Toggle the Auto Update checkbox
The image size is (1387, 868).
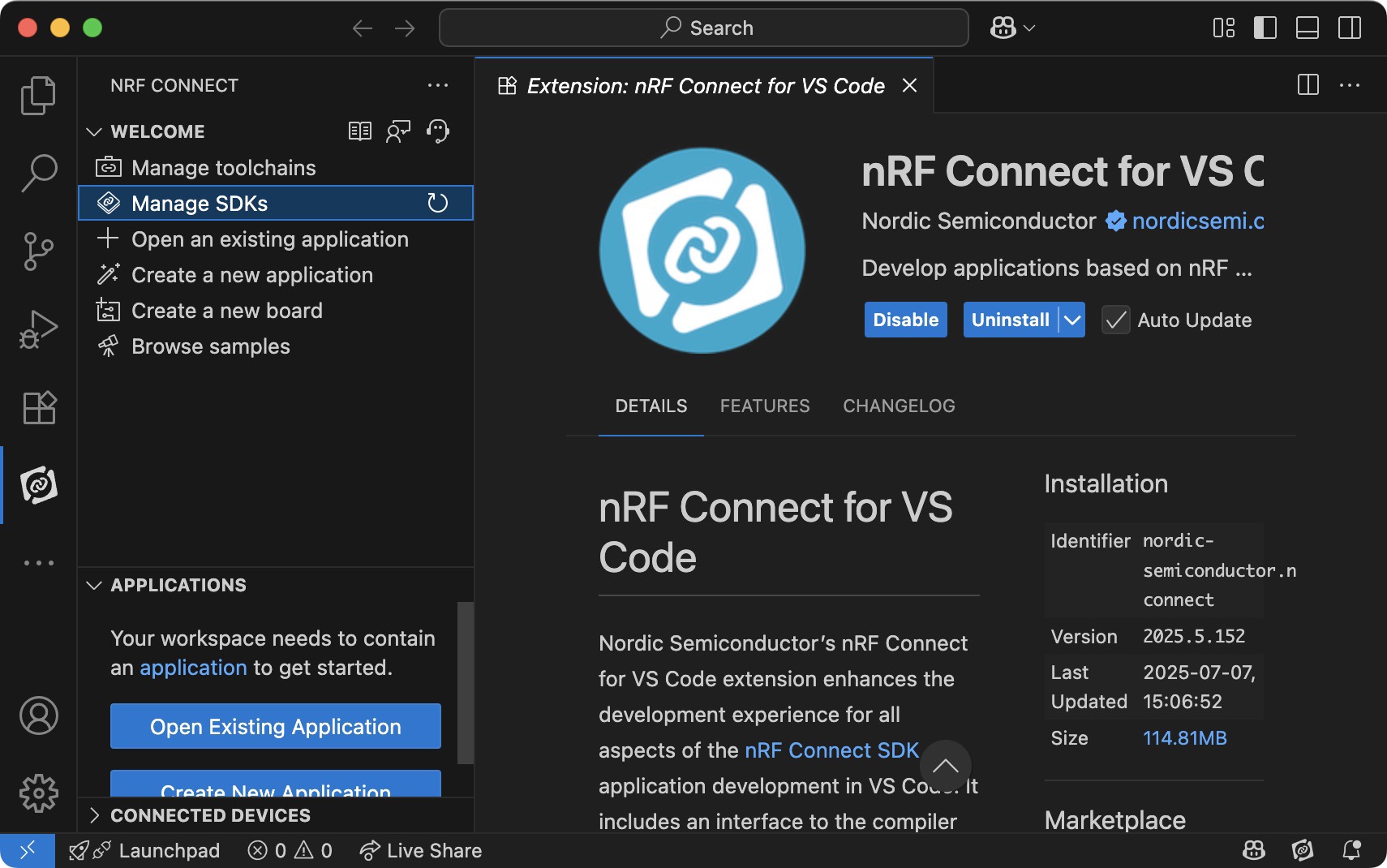(x=1116, y=320)
